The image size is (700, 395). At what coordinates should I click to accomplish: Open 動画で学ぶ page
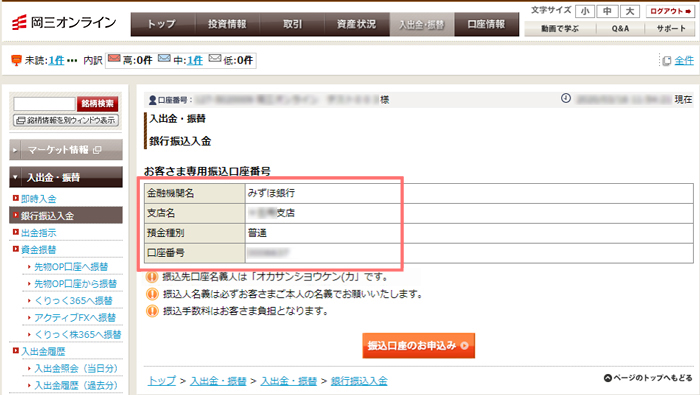click(x=560, y=29)
